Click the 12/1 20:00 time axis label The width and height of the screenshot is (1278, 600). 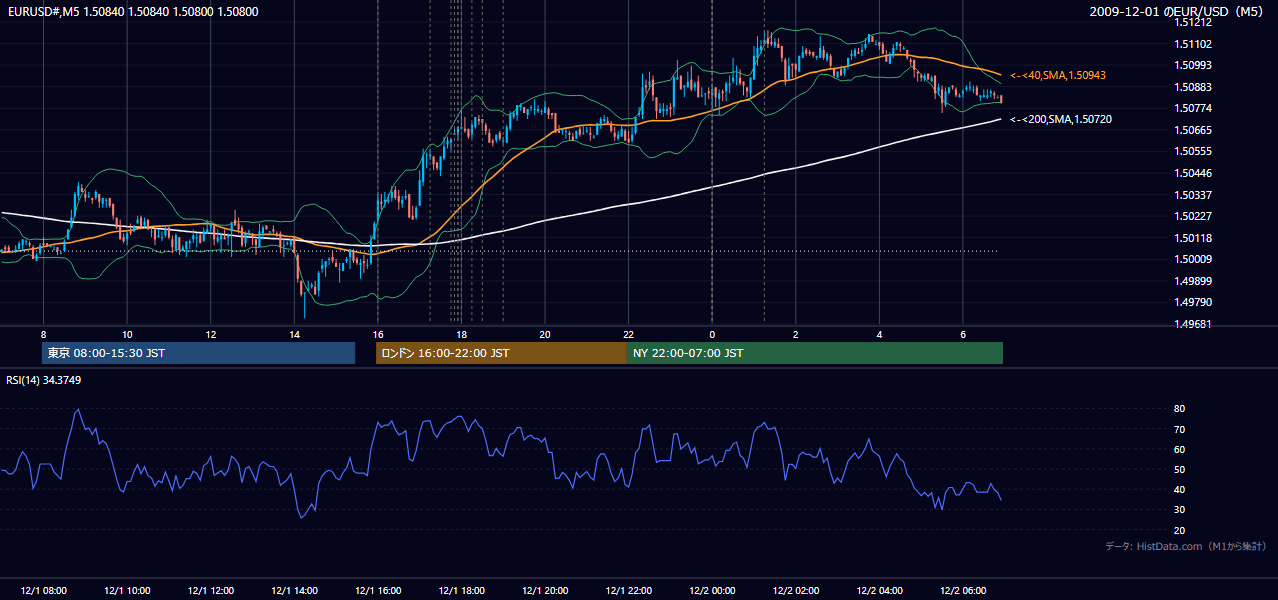click(545, 591)
